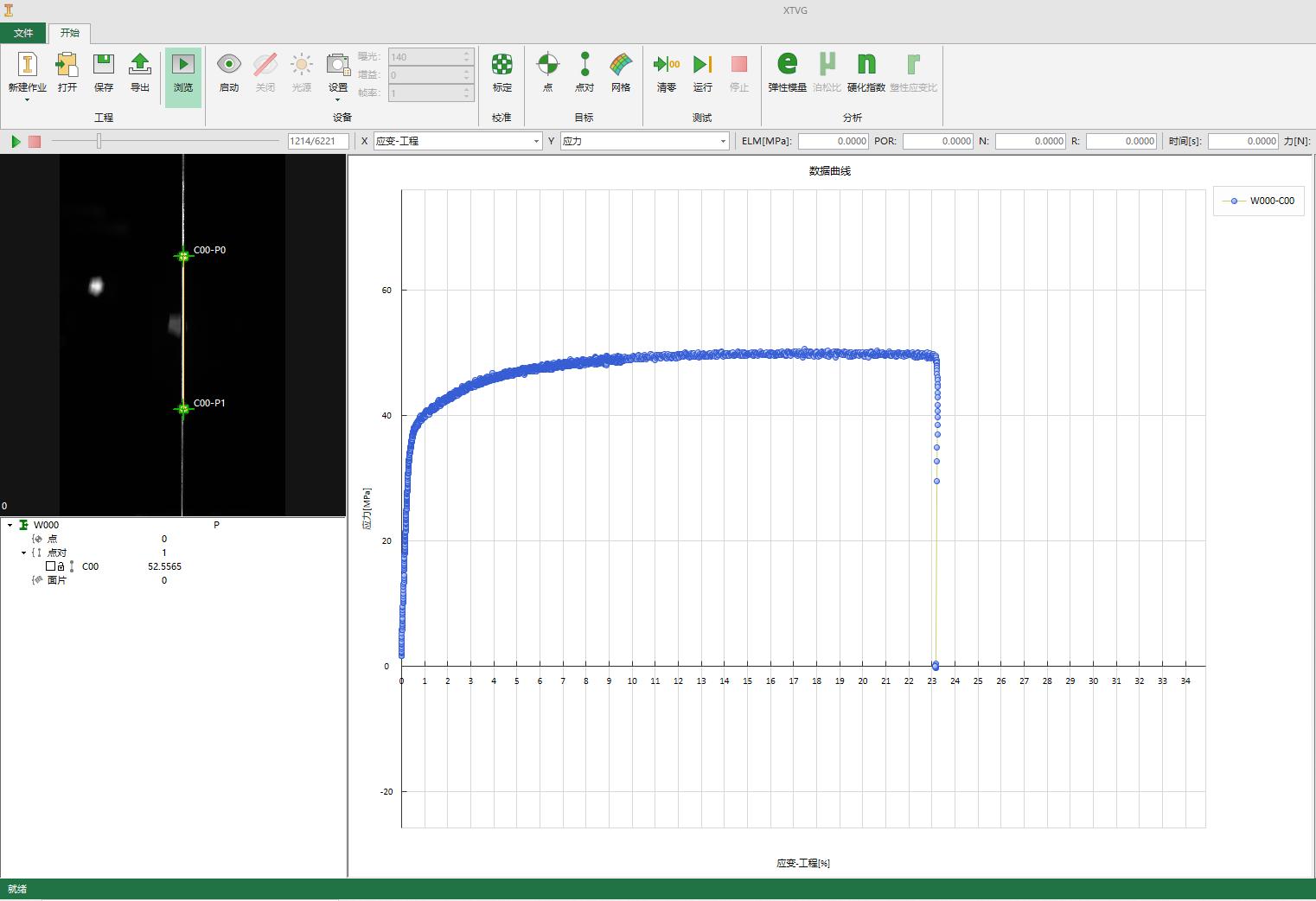The height and width of the screenshot is (901, 1316).
Task: Open the 文件 file menu tab
Action: coord(23,33)
